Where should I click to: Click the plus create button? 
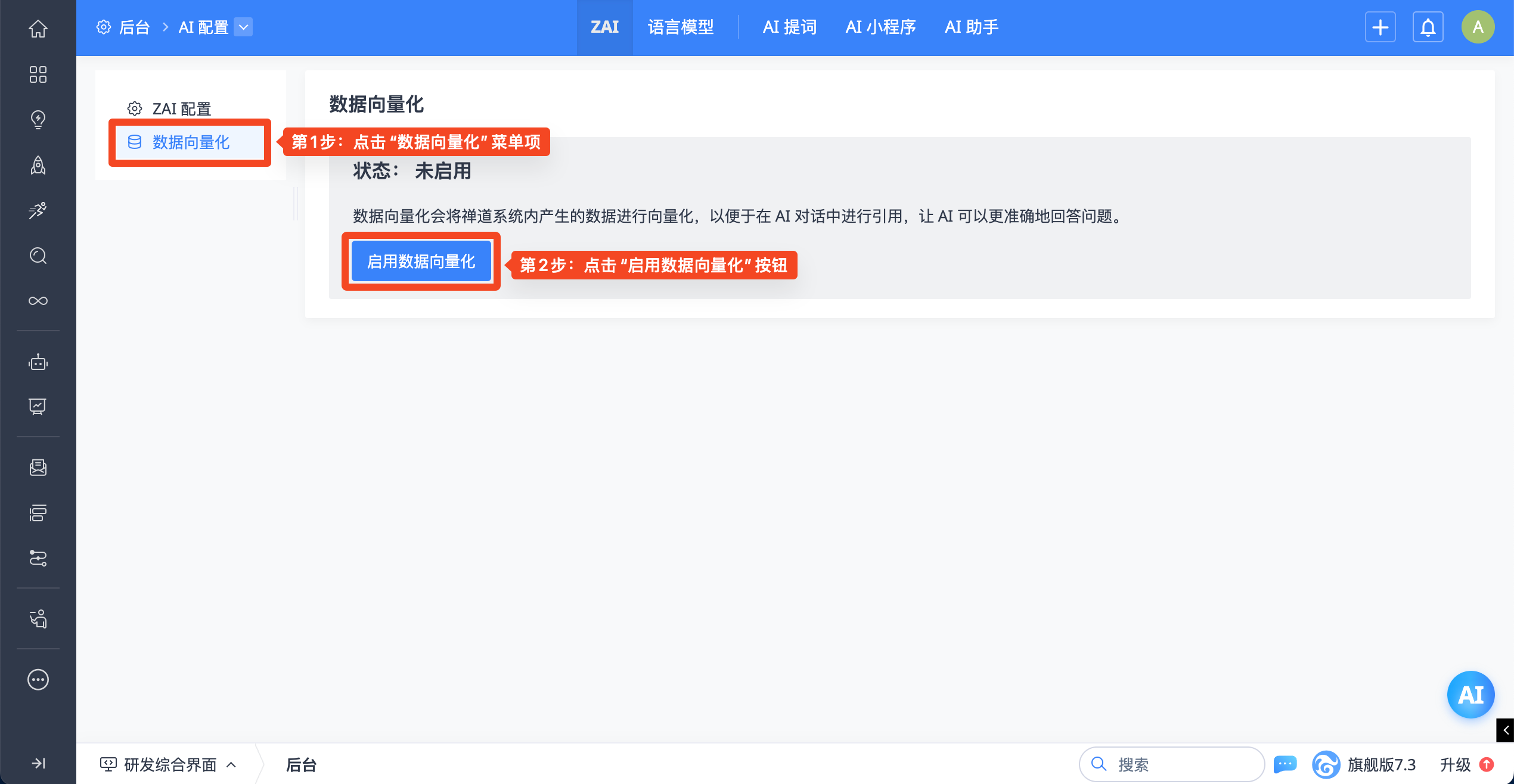coord(1380,27)
